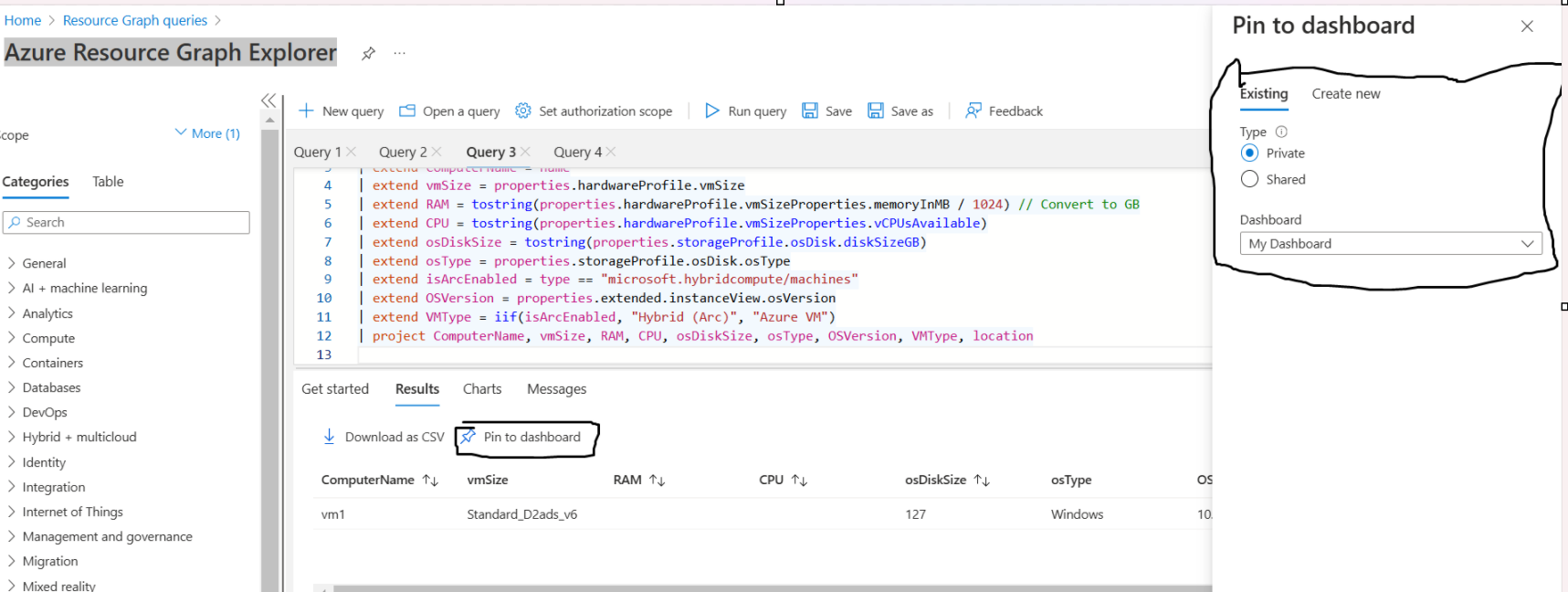Open the My Dashboard dropdown
The image size is (1568, 592).
[1391, 244]
